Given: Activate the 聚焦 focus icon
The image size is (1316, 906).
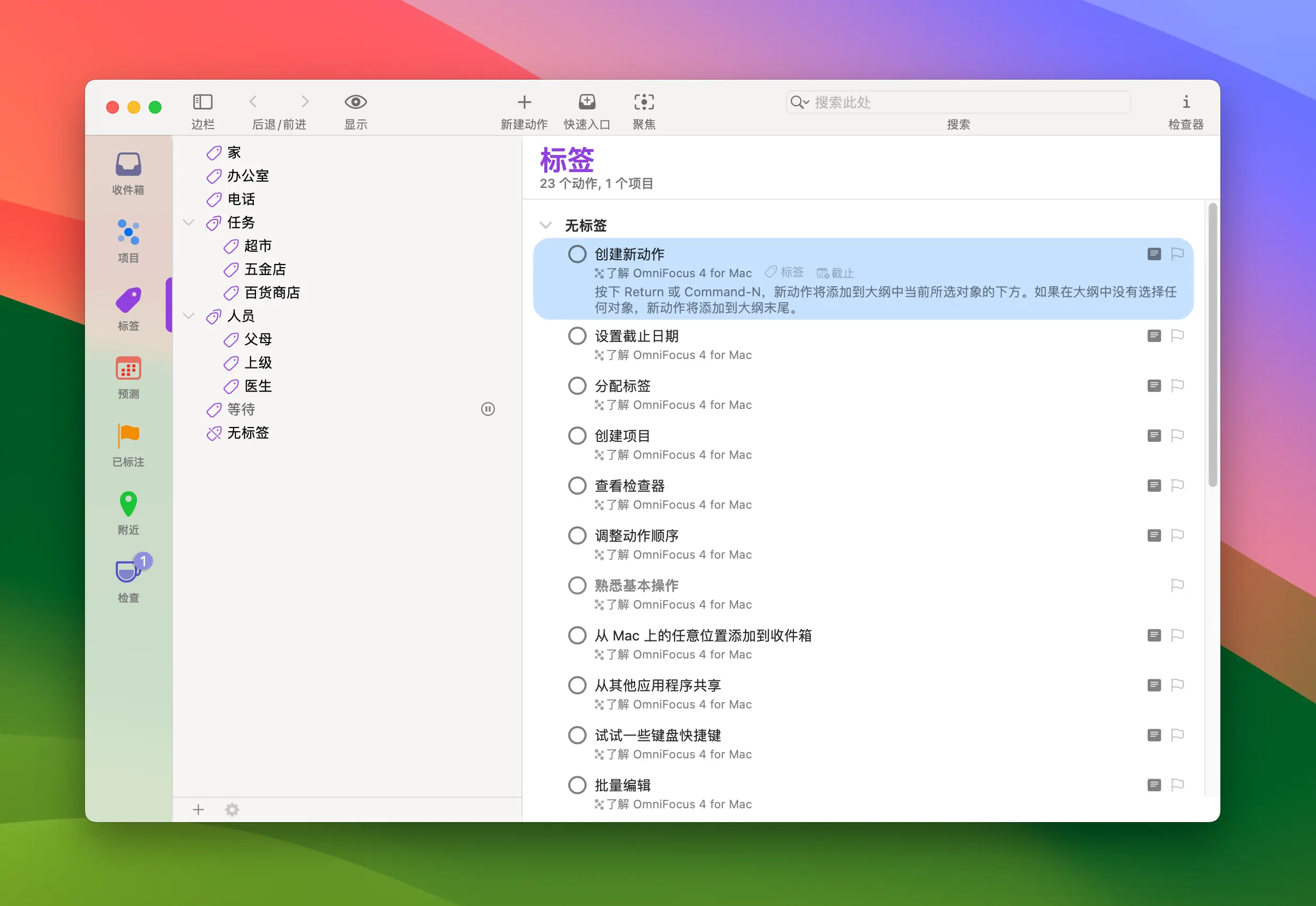Looking at the screenshot, I should [x=644, y=102].
